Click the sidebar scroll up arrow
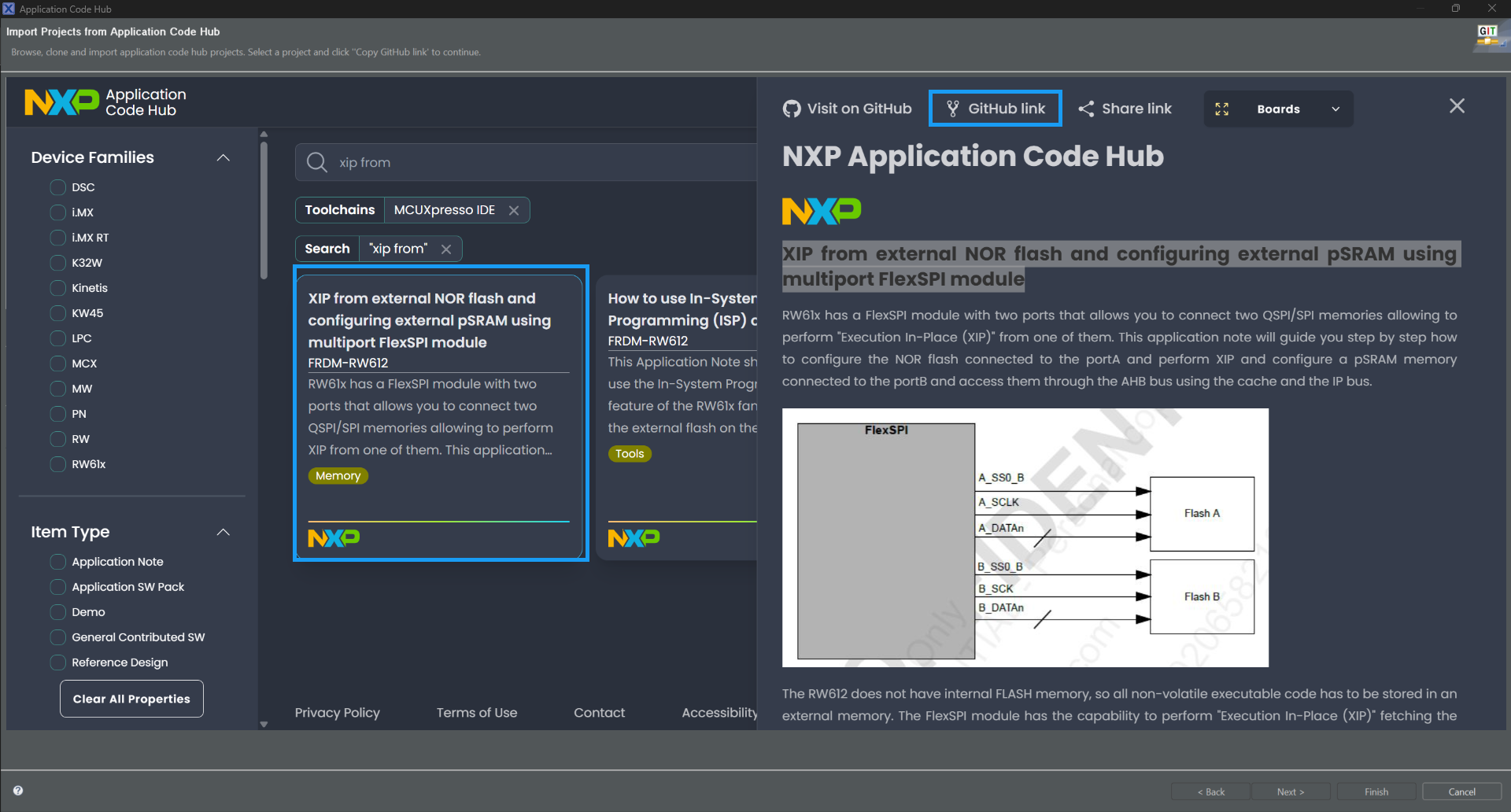The width and height of the screenshot is (1511, 812). point(264,135)
